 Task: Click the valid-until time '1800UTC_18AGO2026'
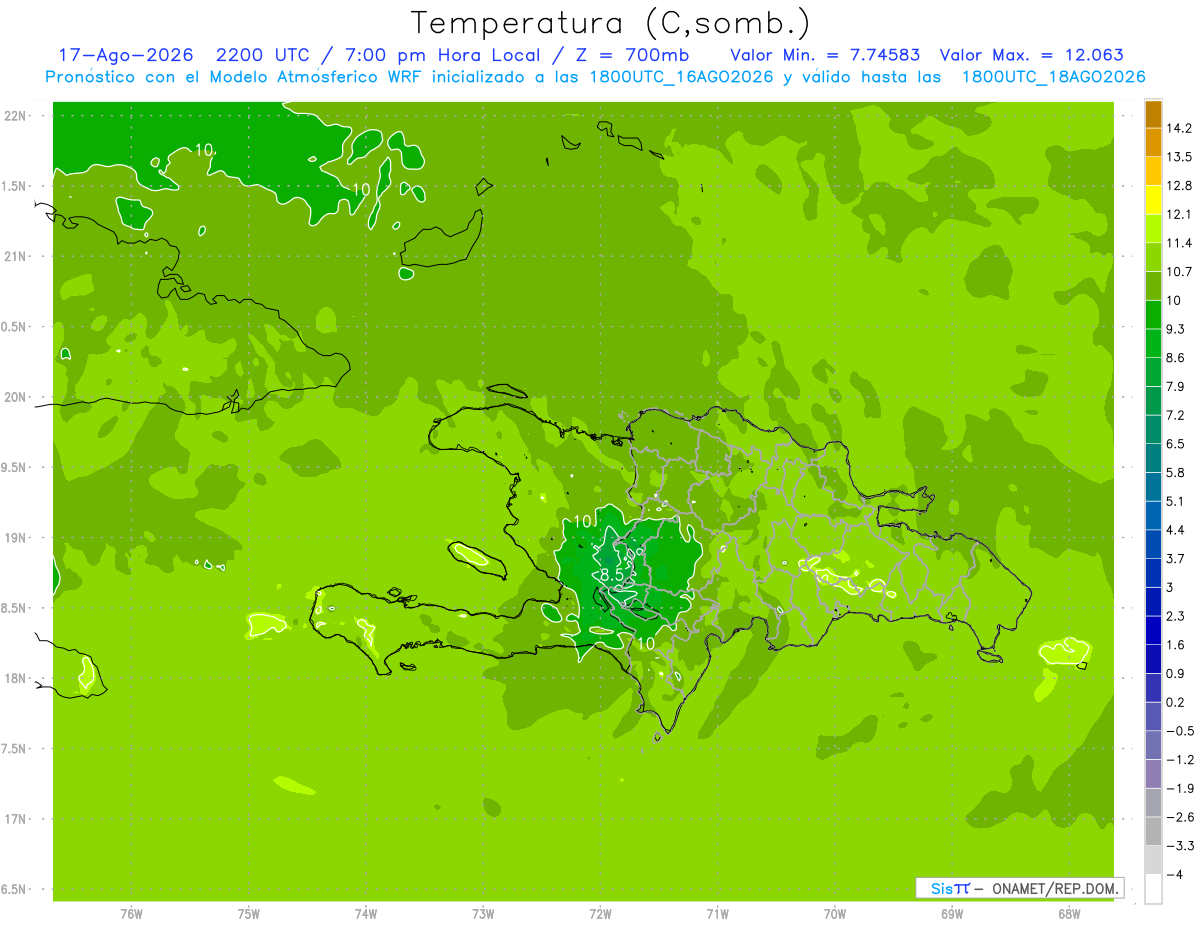(x=1053, y=77)
